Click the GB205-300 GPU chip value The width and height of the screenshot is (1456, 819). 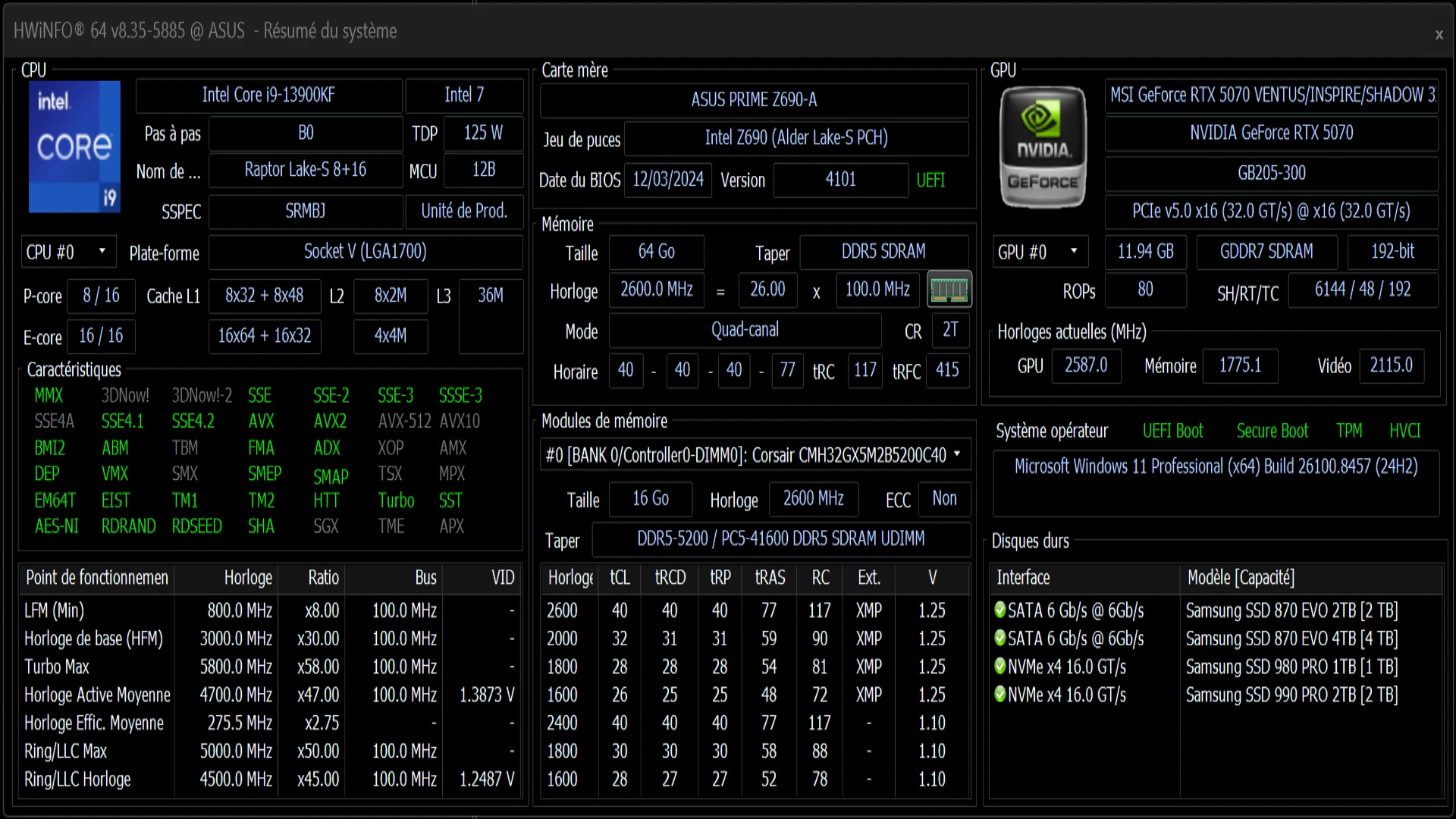1272,173
